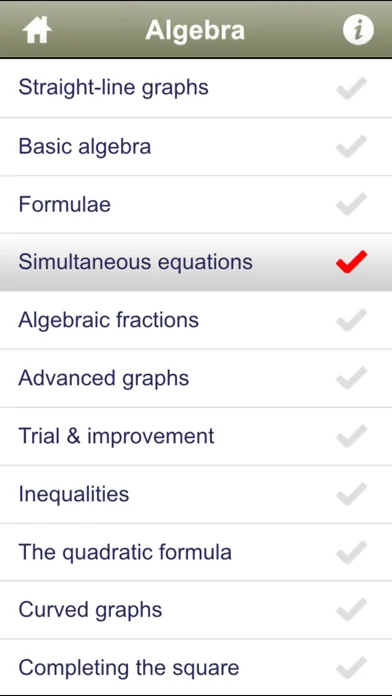This screenshot has width=392, height=696.
Task: Toggle completion checkmark for Trial & improvement
Action: point(352,436)
